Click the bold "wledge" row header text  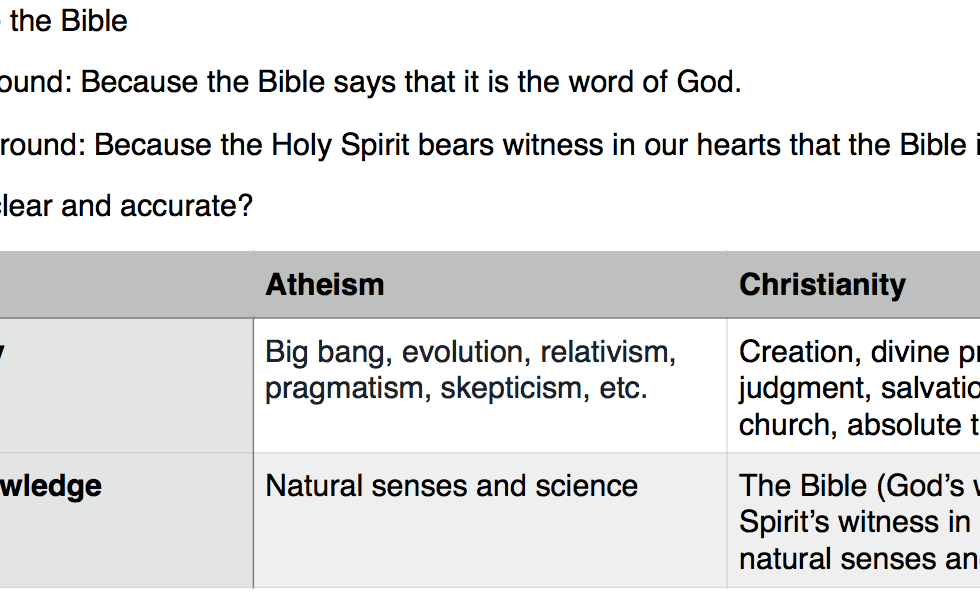pyautogui.click(x=52, y=486)
